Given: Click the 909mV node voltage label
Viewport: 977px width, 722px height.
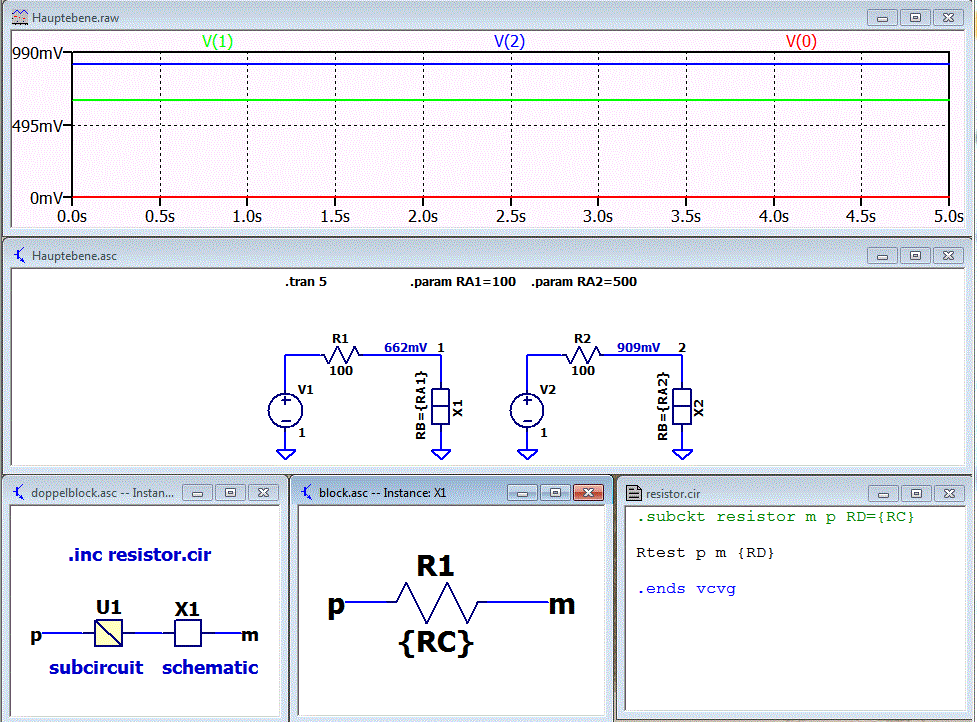Looking at the screenshot, I should point(639,348).
